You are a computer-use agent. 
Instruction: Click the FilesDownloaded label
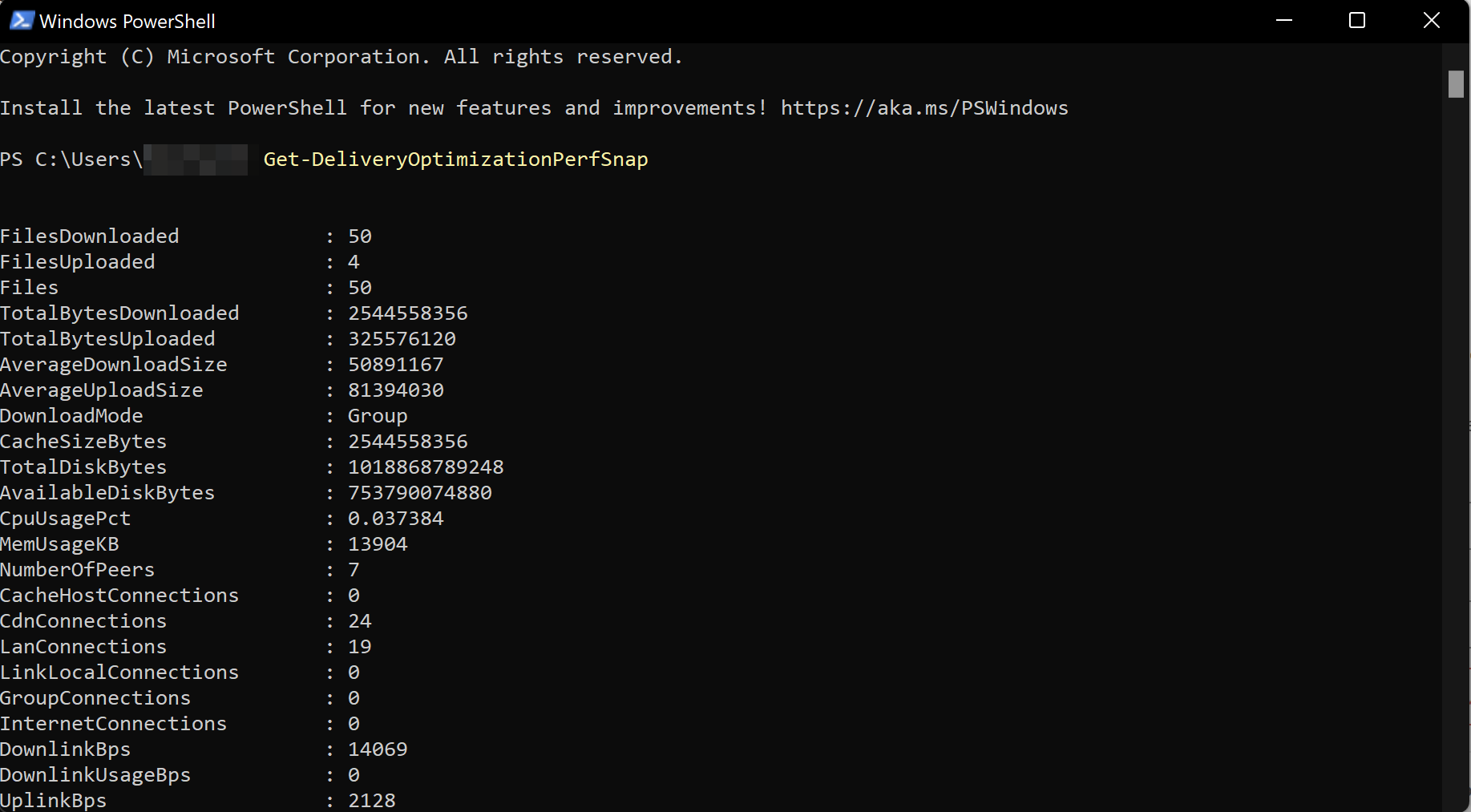click(90, 236)
